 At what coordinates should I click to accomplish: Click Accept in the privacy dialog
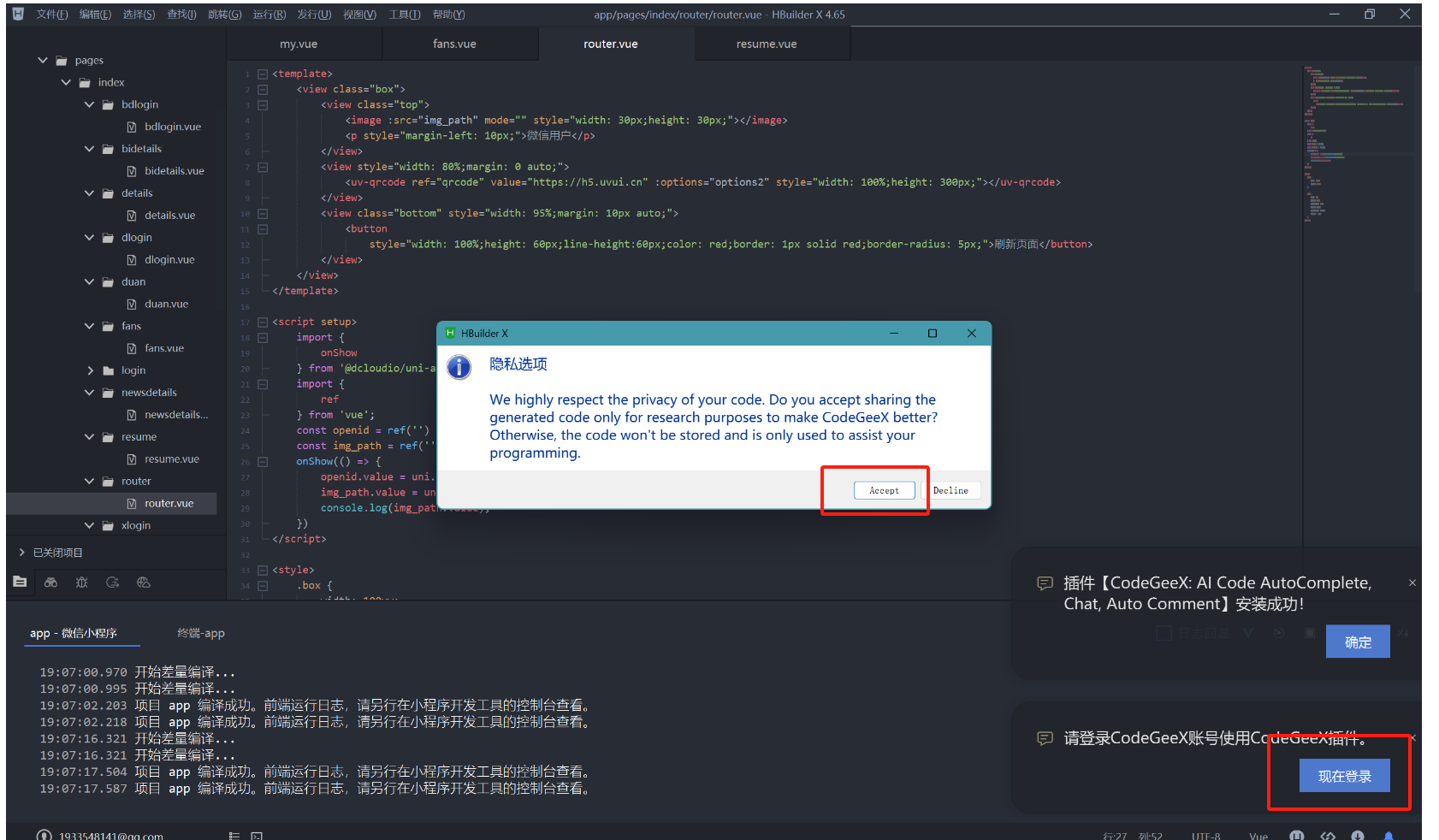[x=884, y=490]
